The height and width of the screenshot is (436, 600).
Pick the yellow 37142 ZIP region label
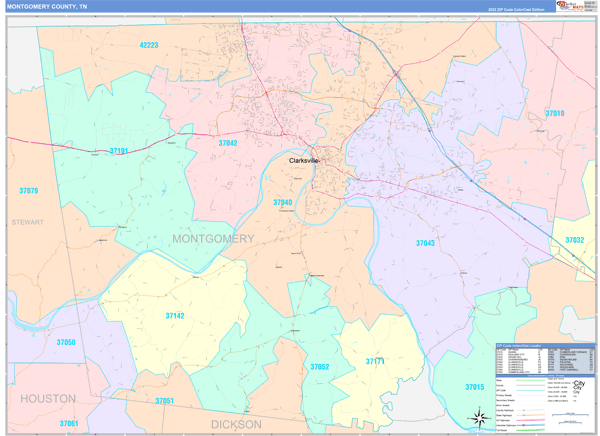175,316
